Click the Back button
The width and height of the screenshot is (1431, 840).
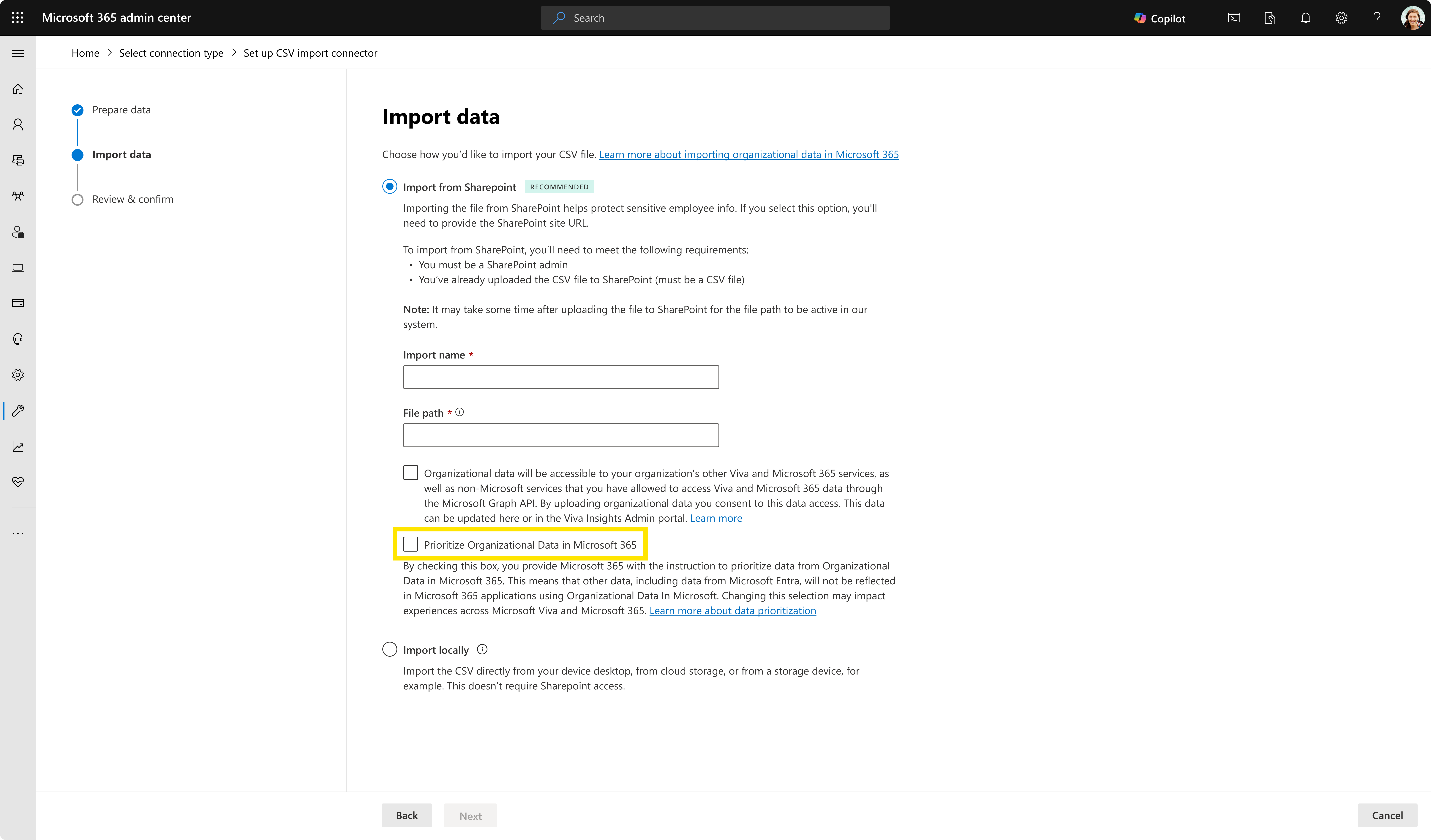407,815
